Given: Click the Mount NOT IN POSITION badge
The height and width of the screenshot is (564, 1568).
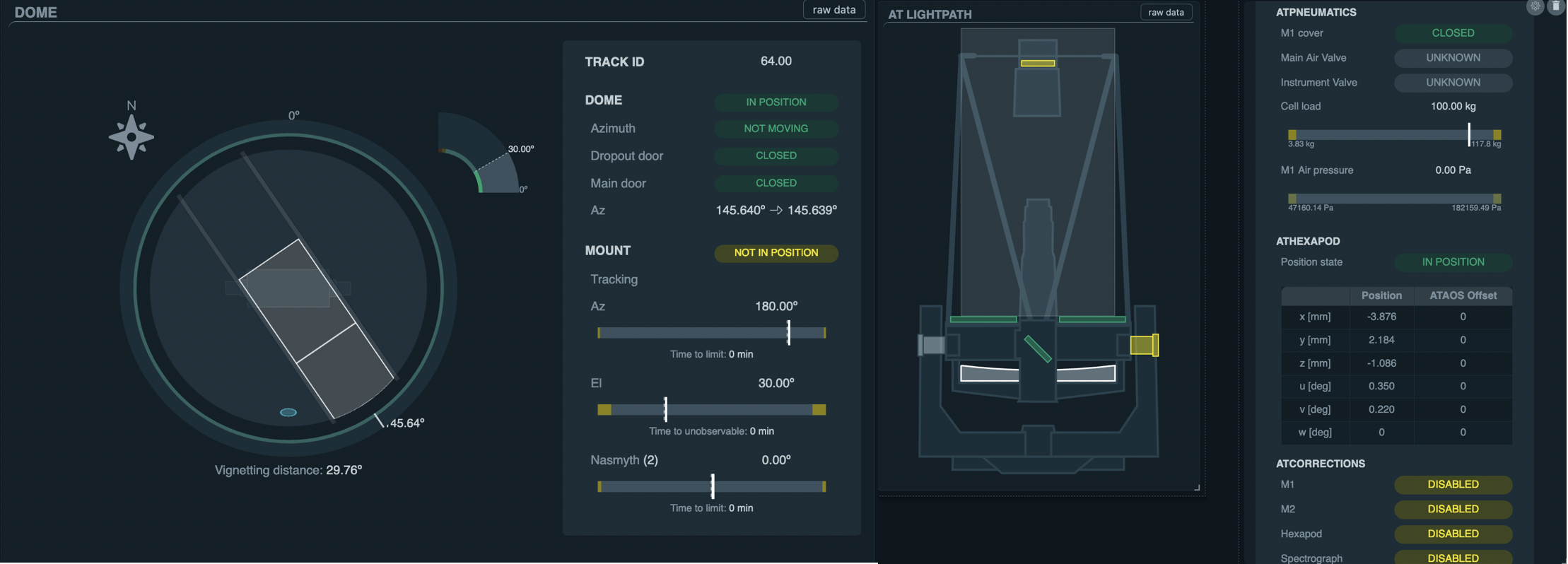Looking at the screenshot, I should click(776, 253).
